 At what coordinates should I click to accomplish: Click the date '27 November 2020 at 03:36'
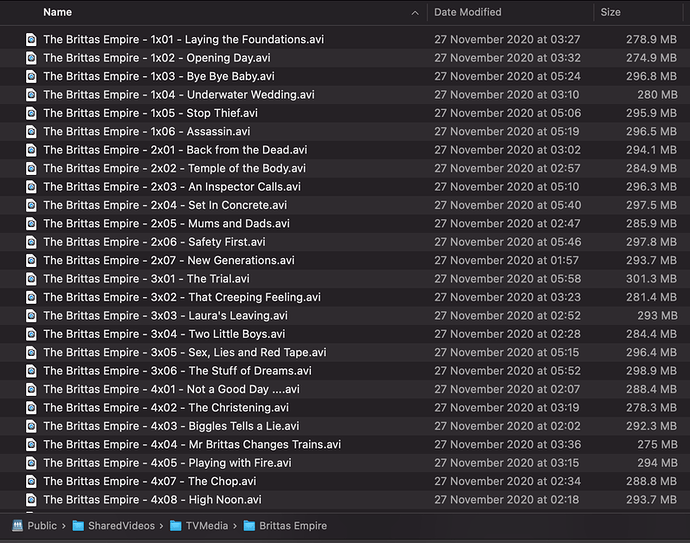507,445
